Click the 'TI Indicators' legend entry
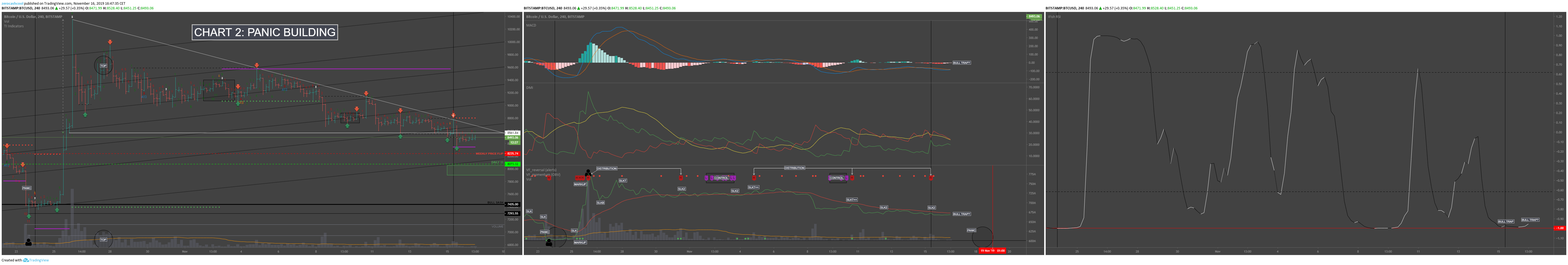 14,26
